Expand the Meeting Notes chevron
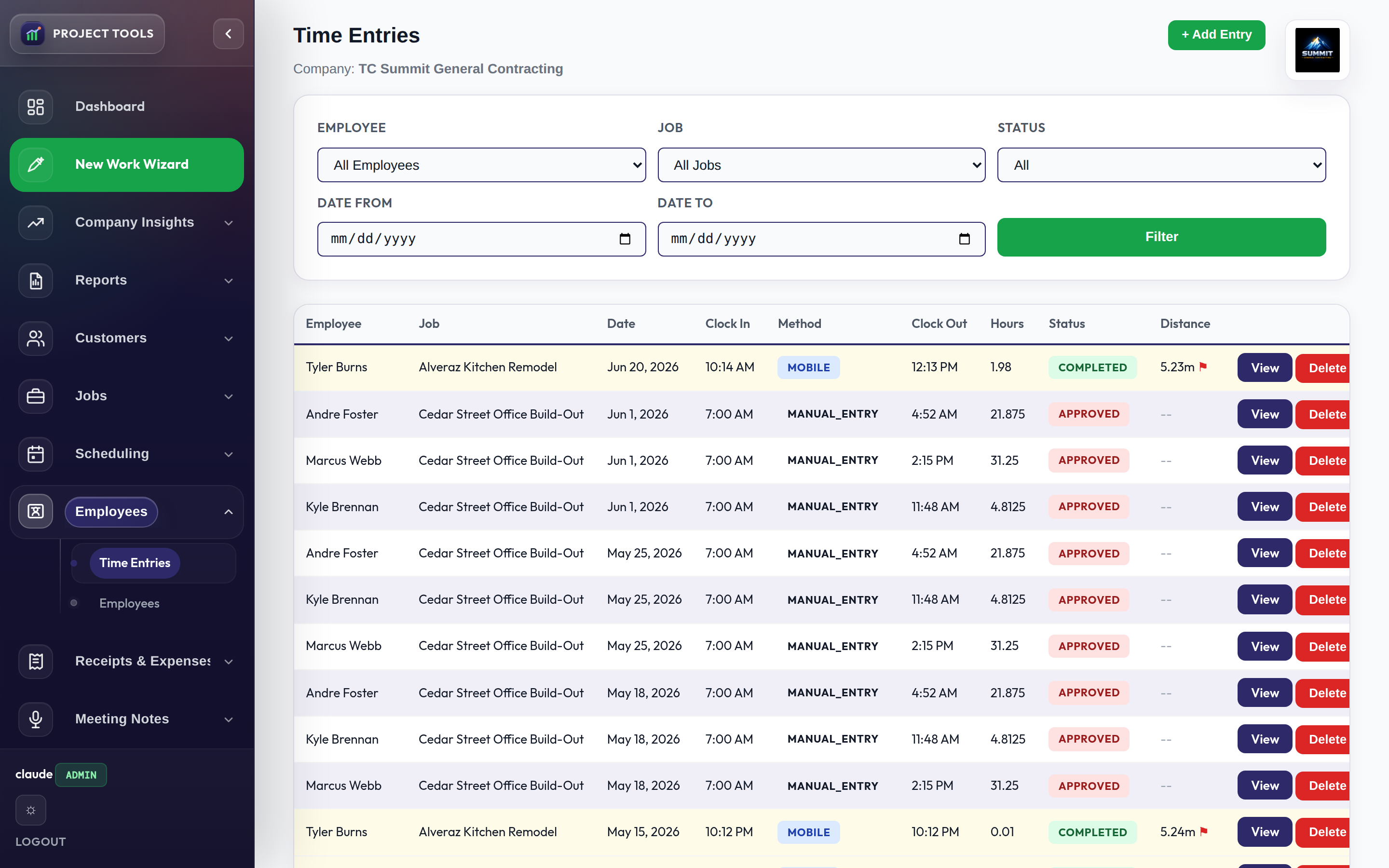 click(229, 720)
